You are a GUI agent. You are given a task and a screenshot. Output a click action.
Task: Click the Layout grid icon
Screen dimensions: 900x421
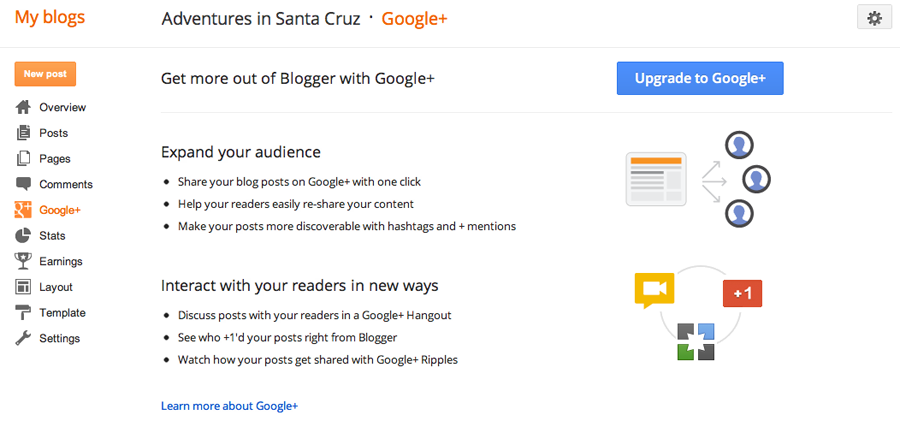click(23, 287)
